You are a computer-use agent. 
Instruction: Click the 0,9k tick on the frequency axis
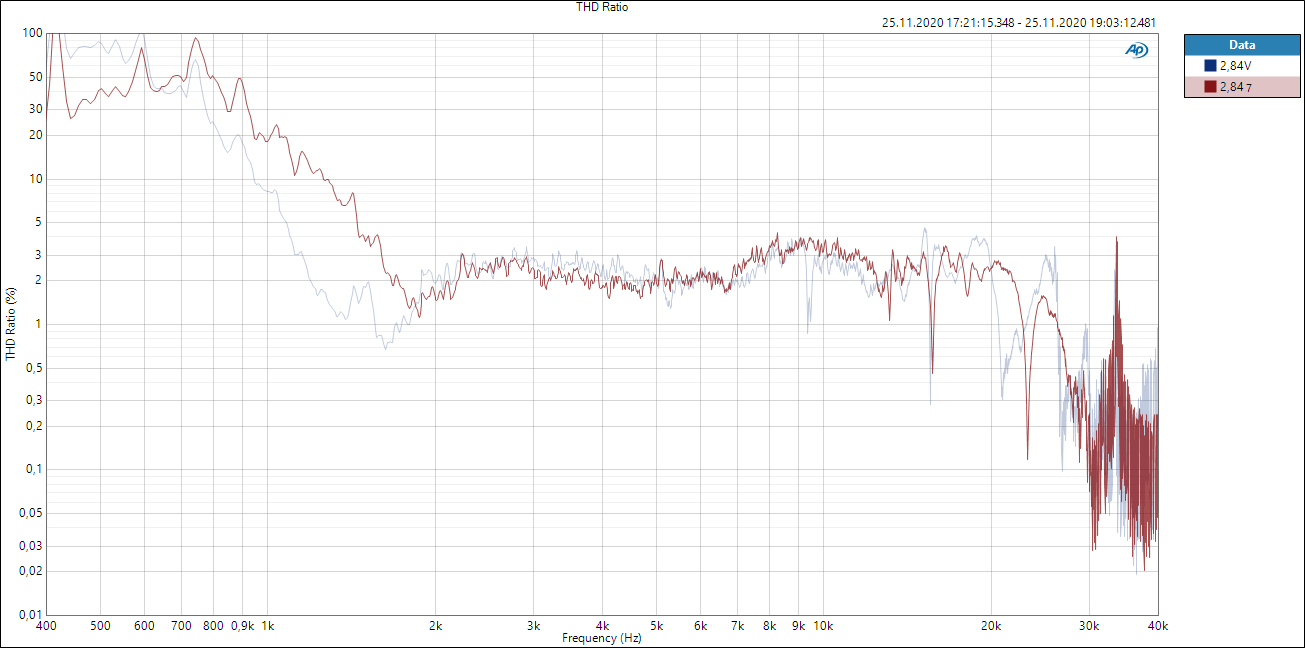(242, 625)
